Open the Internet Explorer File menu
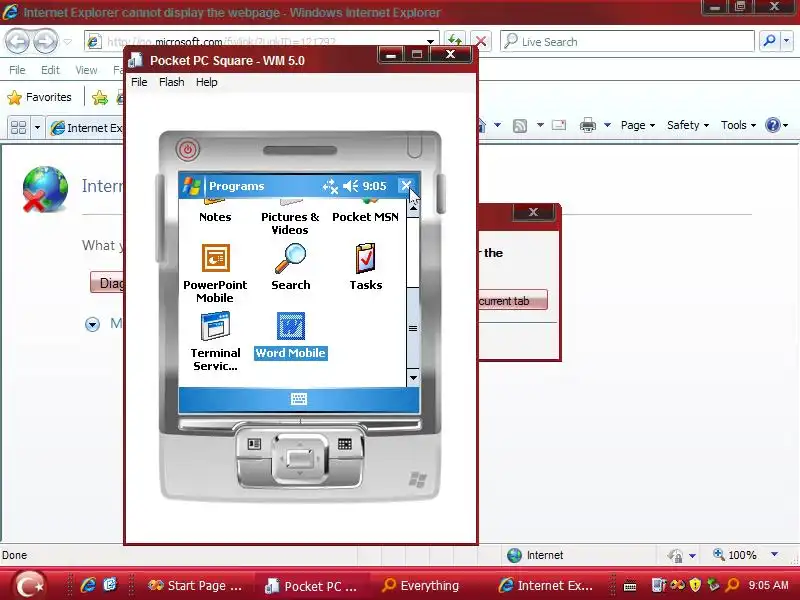Viewport: 800px width, 600px height. [17, 70]
